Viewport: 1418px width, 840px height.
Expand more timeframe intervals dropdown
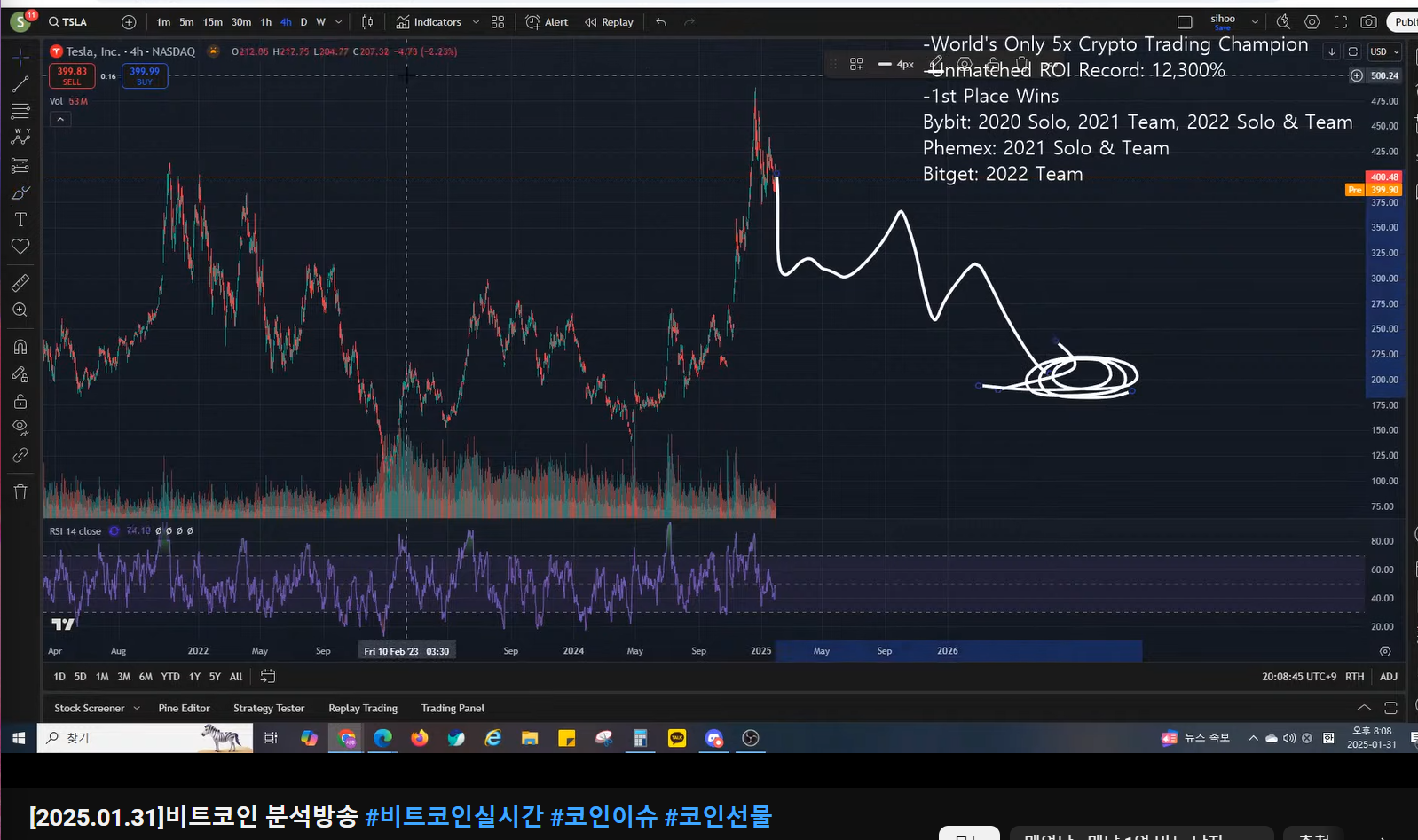(338, 22)
